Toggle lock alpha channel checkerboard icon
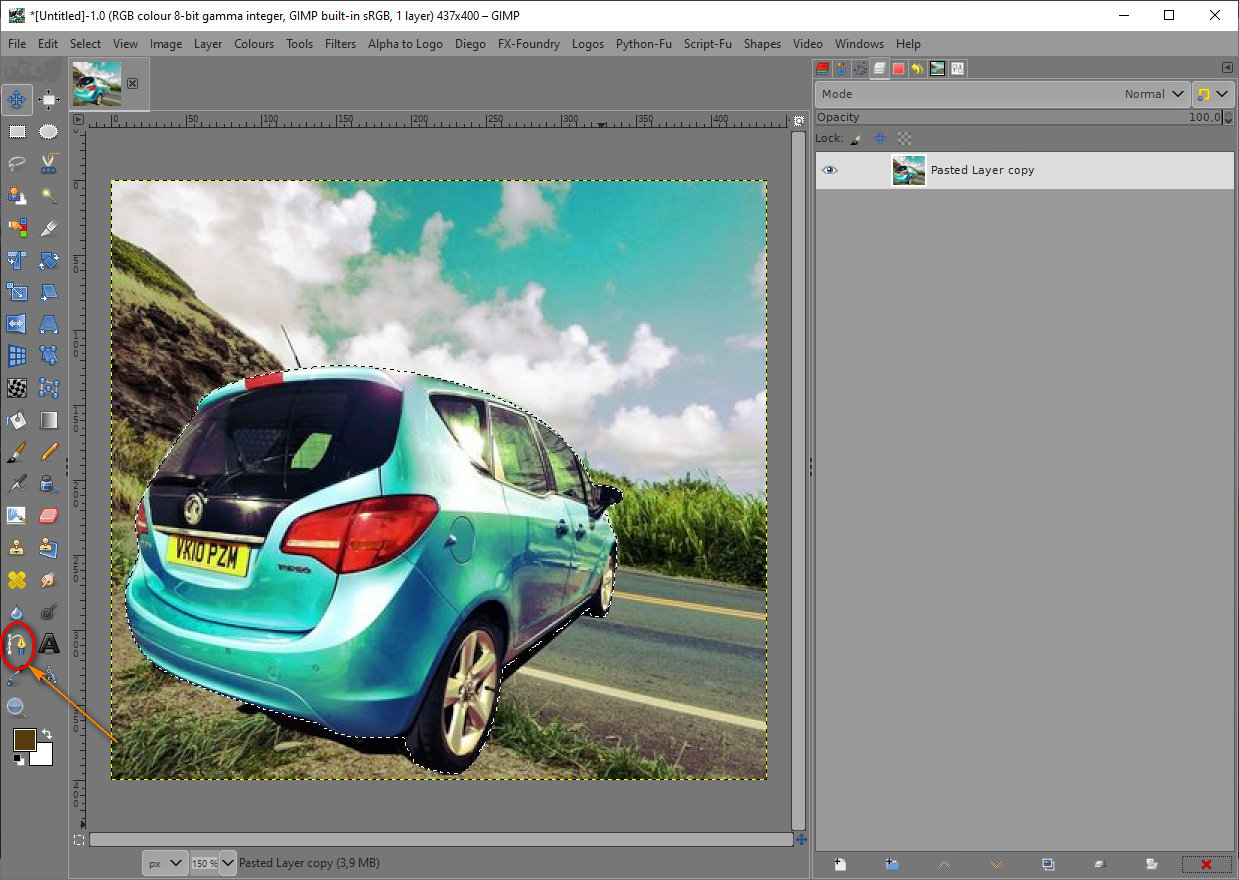 904,138
